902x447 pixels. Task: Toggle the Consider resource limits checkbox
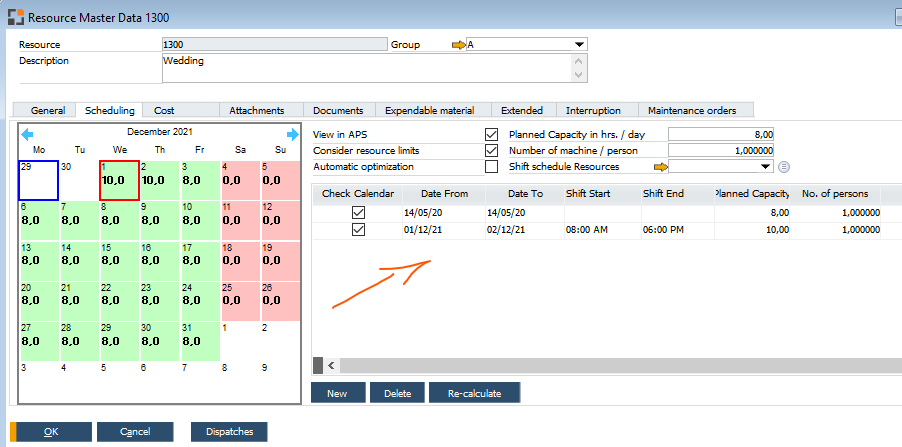(491, 150)
